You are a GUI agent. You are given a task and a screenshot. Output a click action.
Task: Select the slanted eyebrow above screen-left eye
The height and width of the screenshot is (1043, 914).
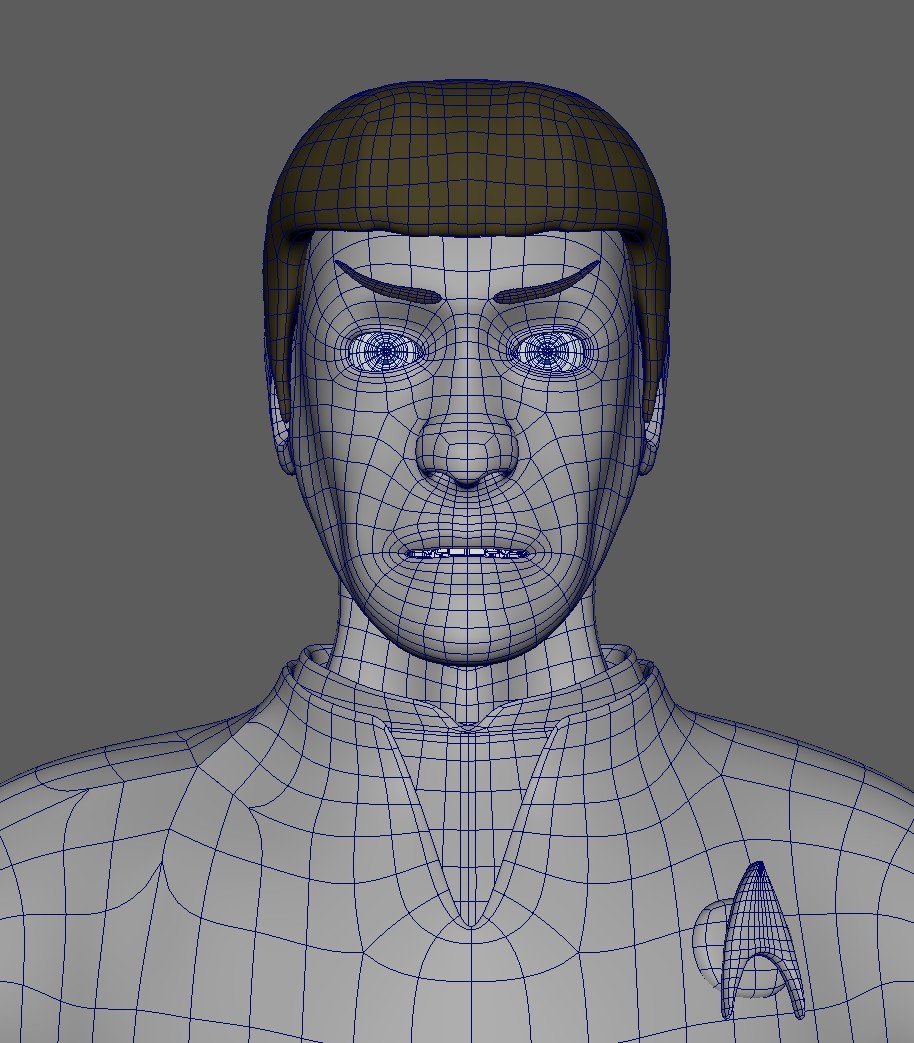[386, 283]
